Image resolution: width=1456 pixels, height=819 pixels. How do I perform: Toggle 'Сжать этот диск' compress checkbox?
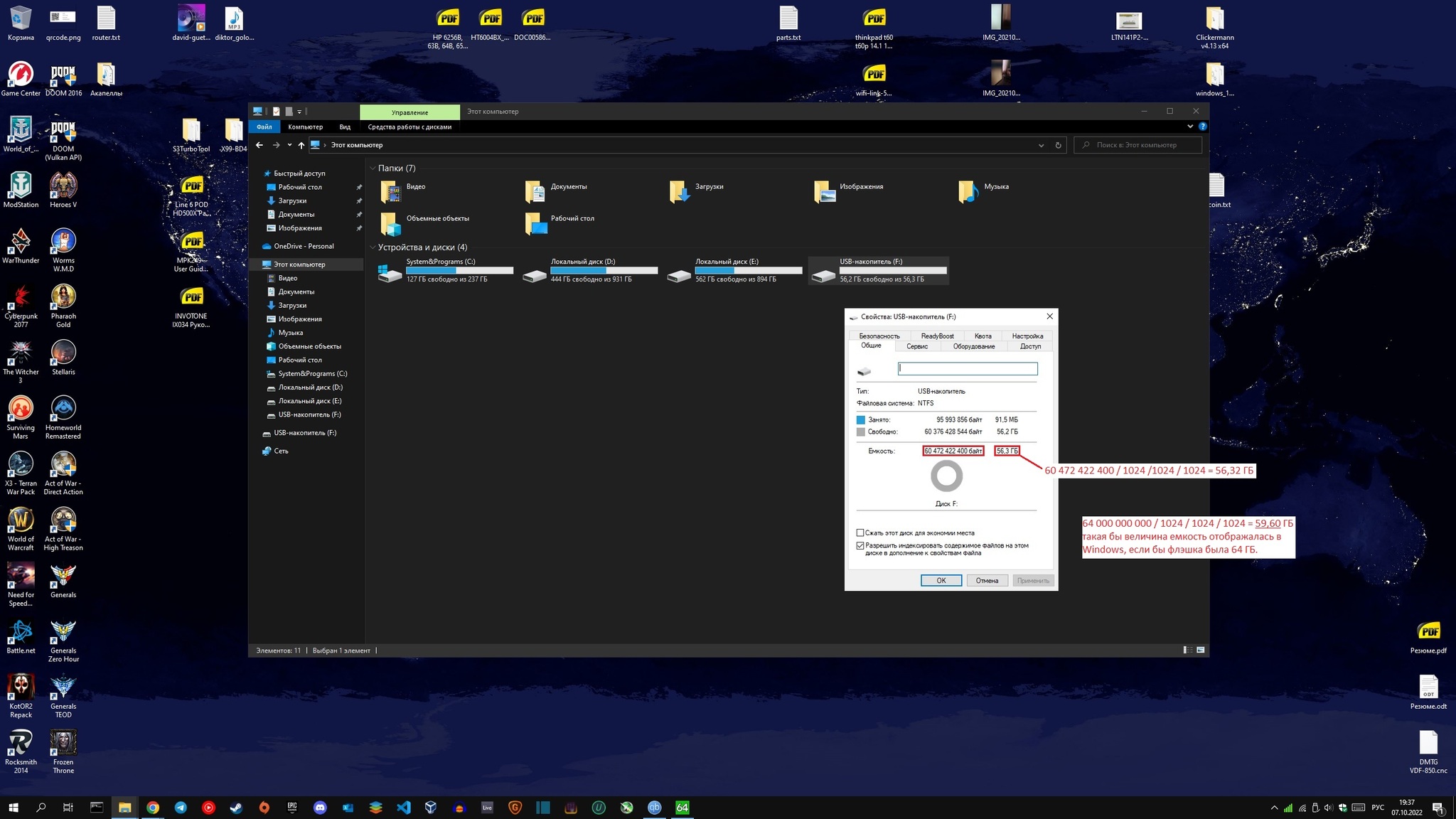[x=860, y=532]
